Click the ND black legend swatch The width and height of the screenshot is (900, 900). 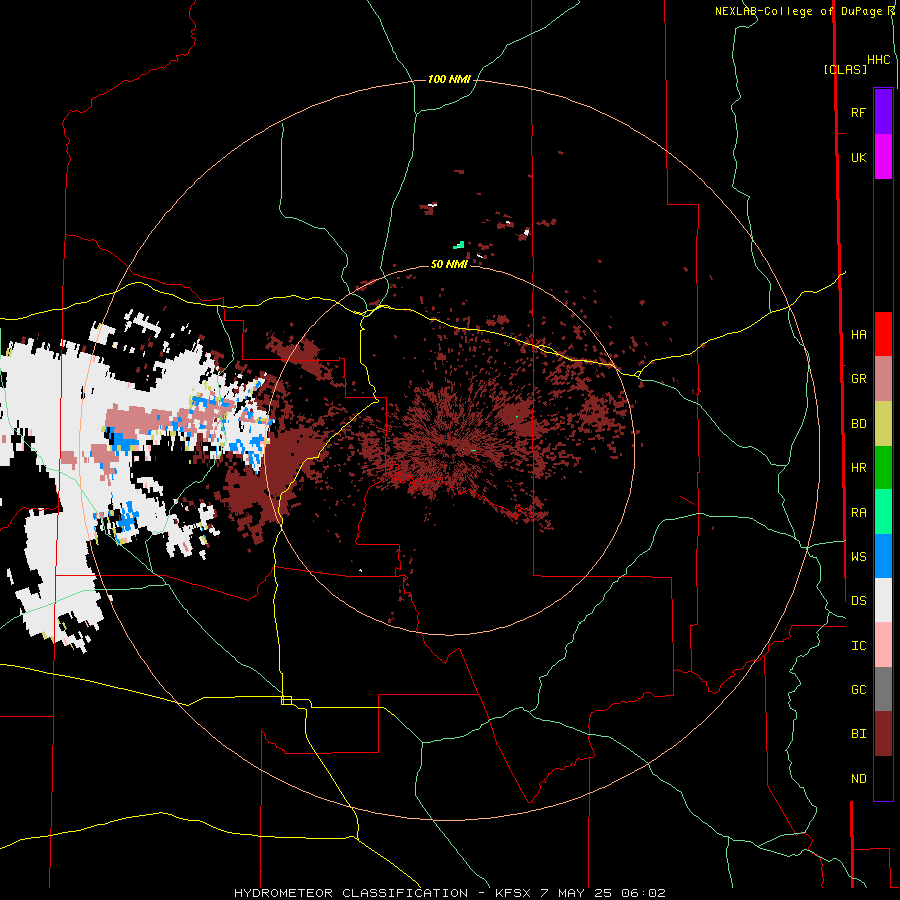point(883,778)
